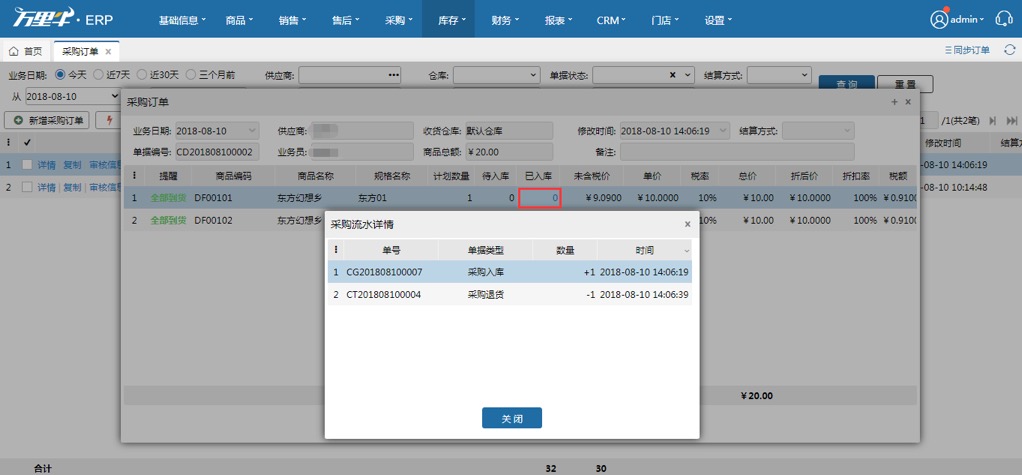Open the start date dropdown showing 2018-08-10
Screen dimensions: 1022x475
coord(116,96)
